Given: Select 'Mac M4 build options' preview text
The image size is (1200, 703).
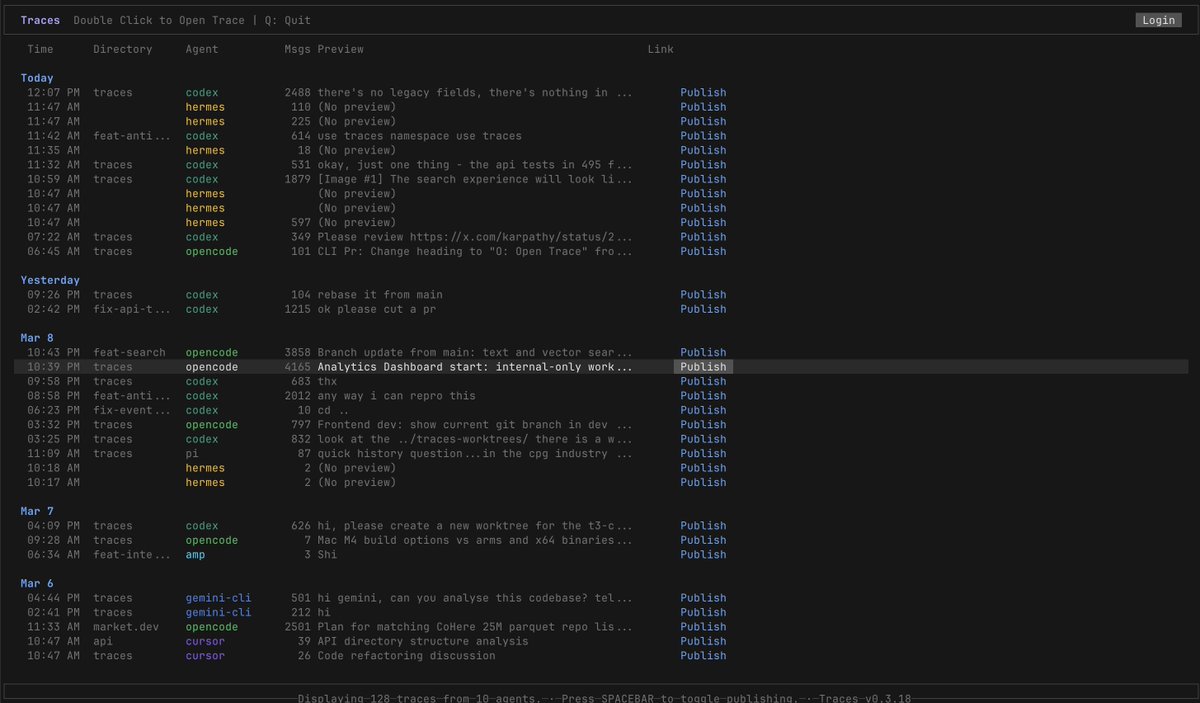Looking at the screenshot, I should [x=475, y=540].
